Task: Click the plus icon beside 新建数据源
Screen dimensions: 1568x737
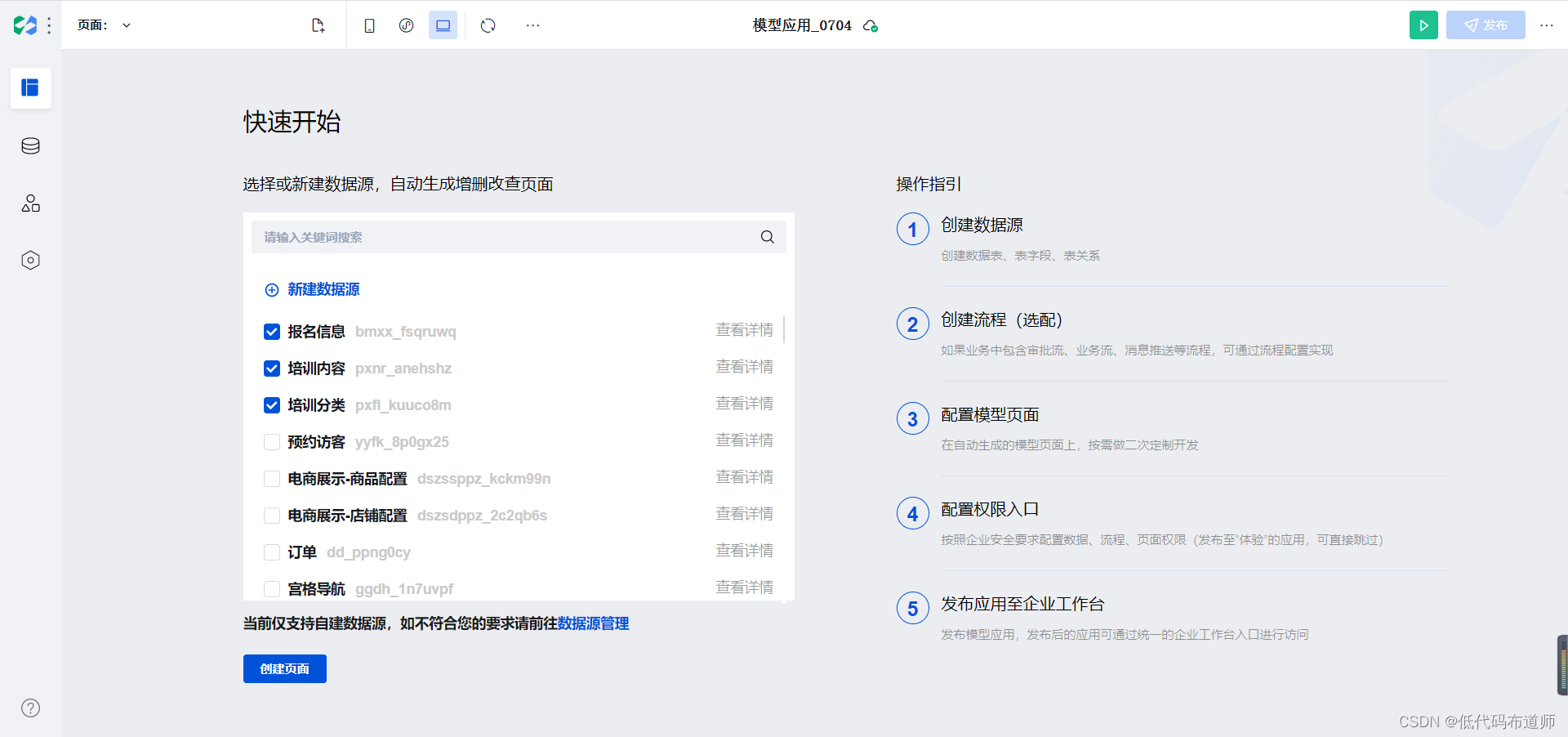Action: (x=272, y=290)
